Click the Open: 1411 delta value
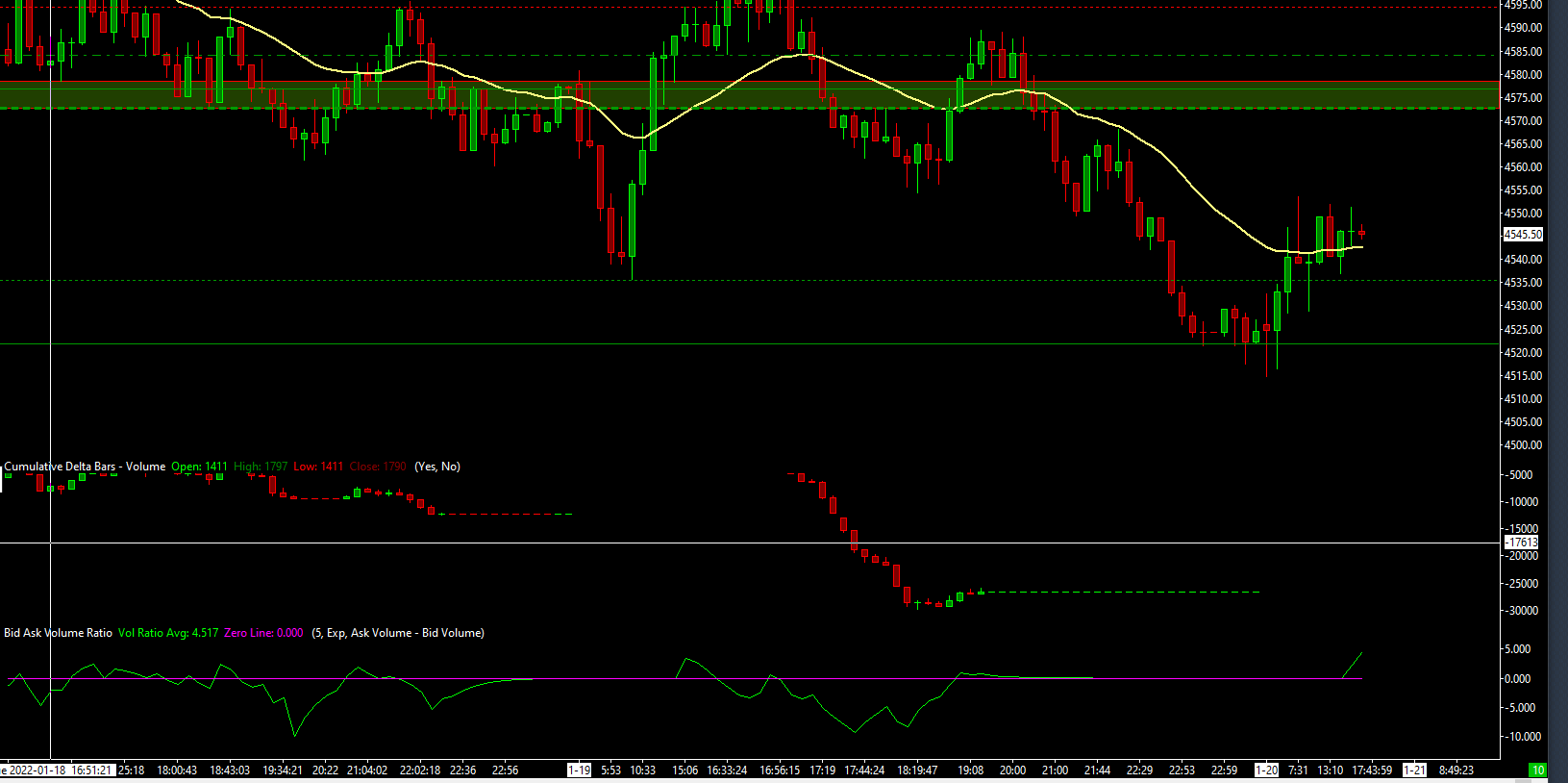Image resolution: width=1568 pixels, height=783 pixels. tap(200, 467)
